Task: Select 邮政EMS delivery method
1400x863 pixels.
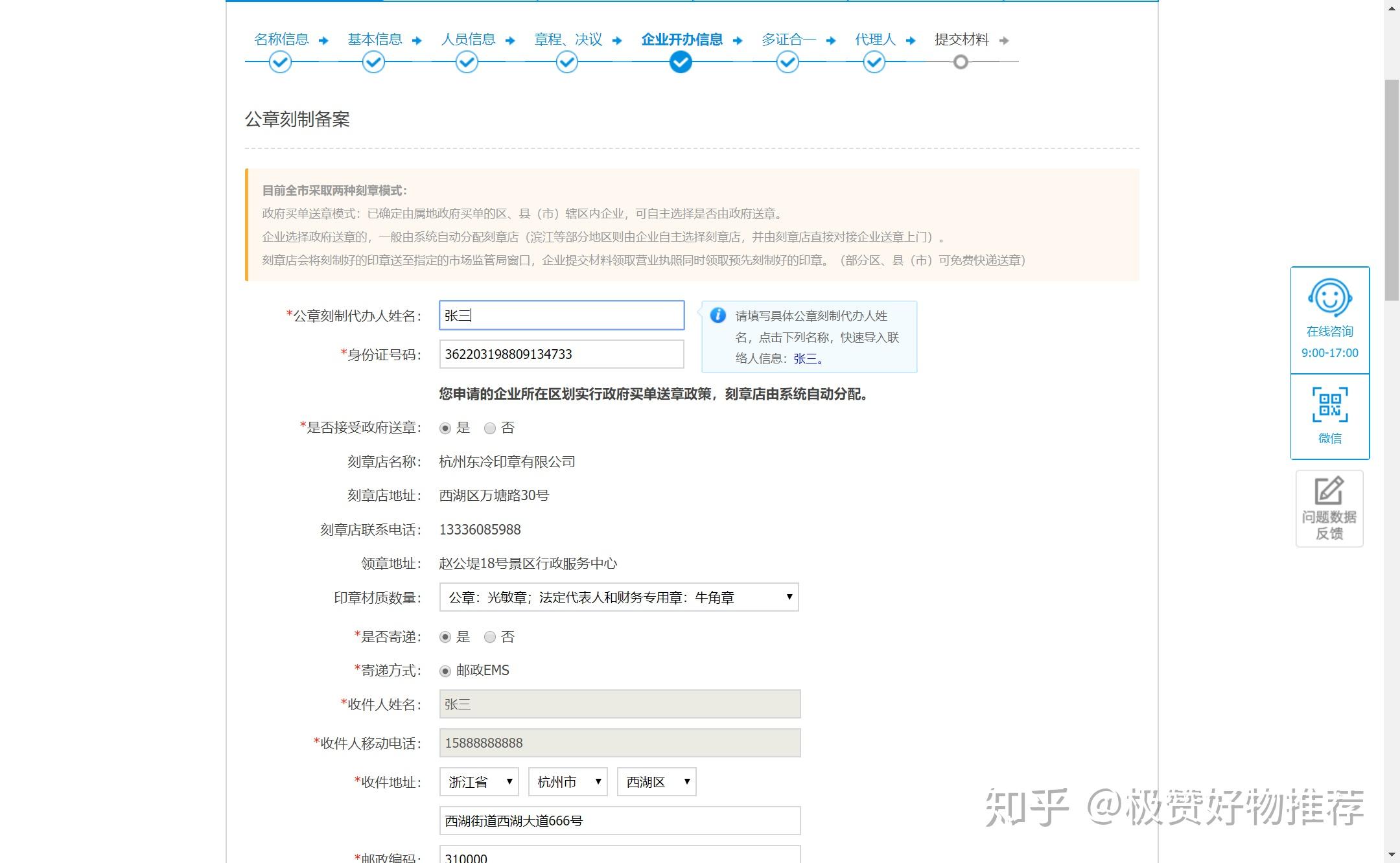Action: click(x=445, y=671)
